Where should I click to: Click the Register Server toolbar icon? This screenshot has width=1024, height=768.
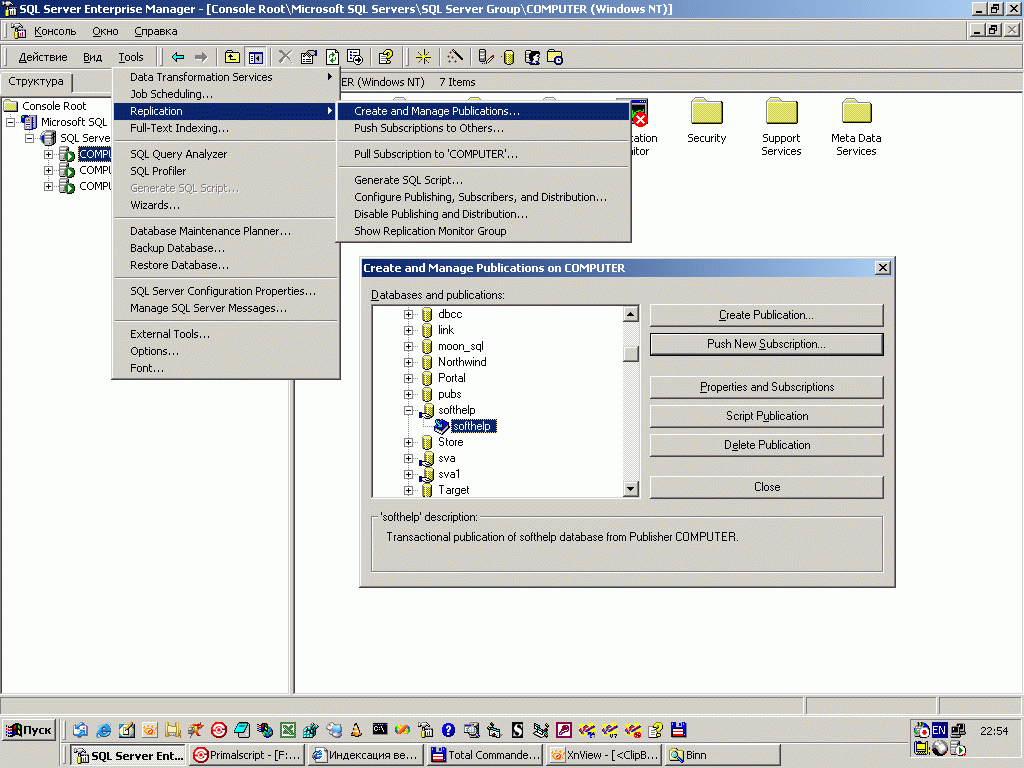tap(485, 57)
